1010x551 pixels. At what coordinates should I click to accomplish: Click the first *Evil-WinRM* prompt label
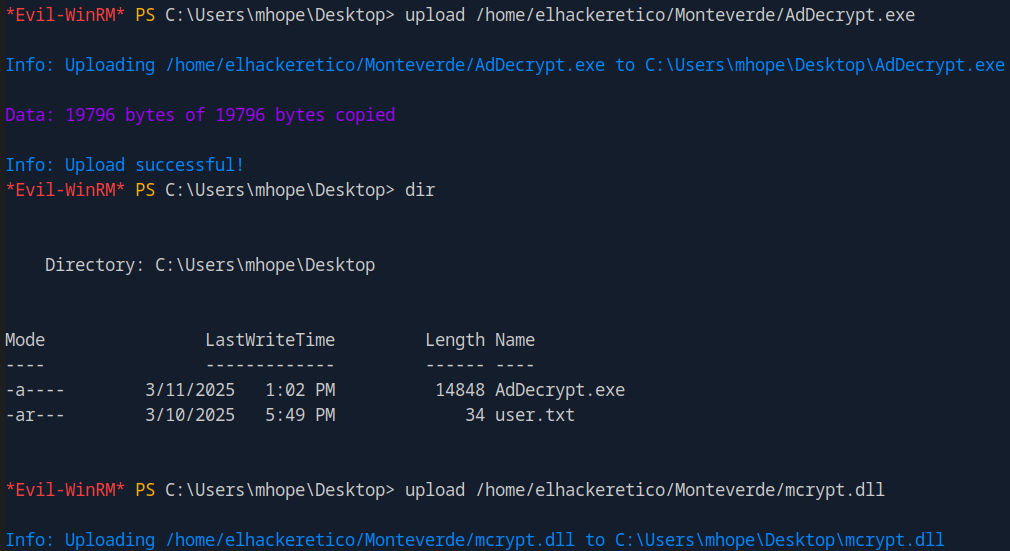65,15
